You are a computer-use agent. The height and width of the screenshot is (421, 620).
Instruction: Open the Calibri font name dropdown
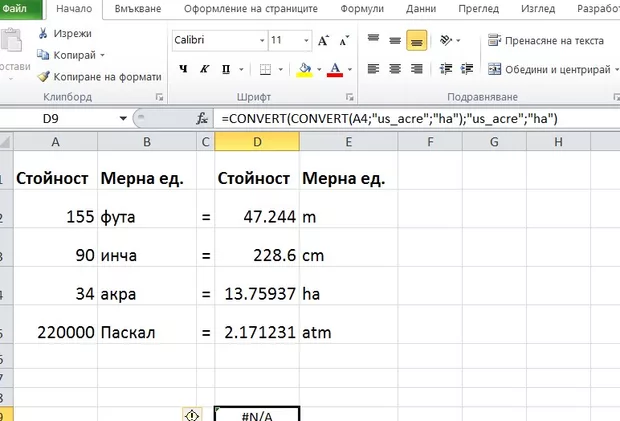click(262, 40)
